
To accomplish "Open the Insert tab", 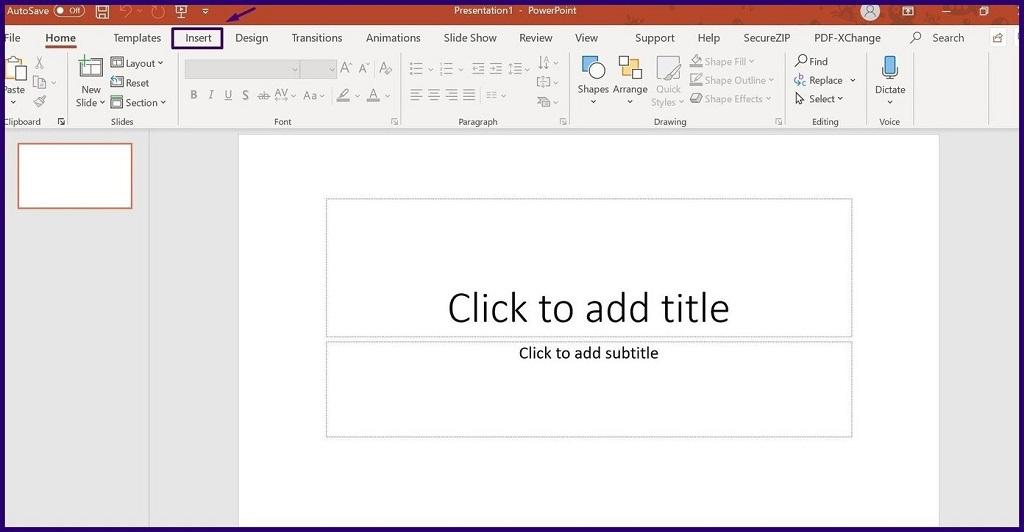I will (x=198, y=38).
